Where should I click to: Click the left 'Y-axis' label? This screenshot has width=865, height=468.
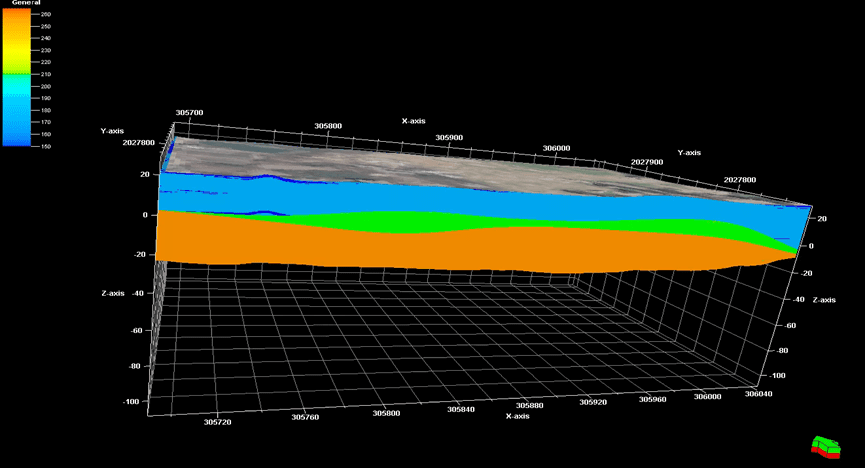click(112, 131)
